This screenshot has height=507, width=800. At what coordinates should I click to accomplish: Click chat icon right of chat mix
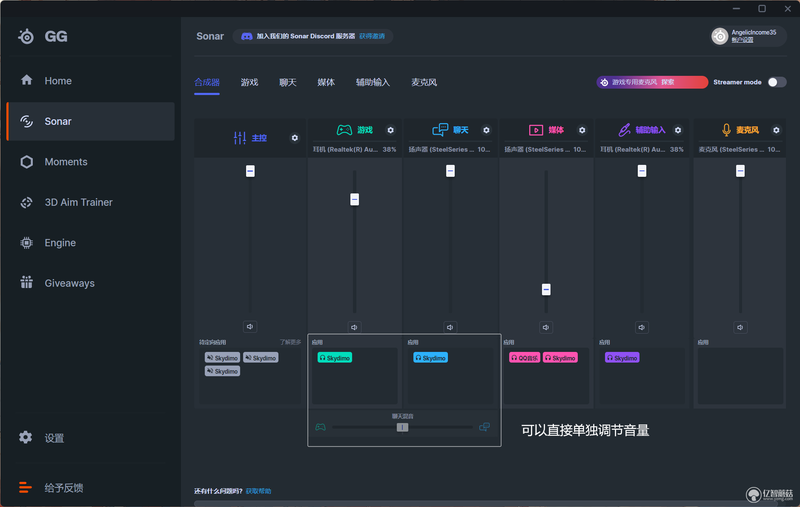(x=485, y=427)
